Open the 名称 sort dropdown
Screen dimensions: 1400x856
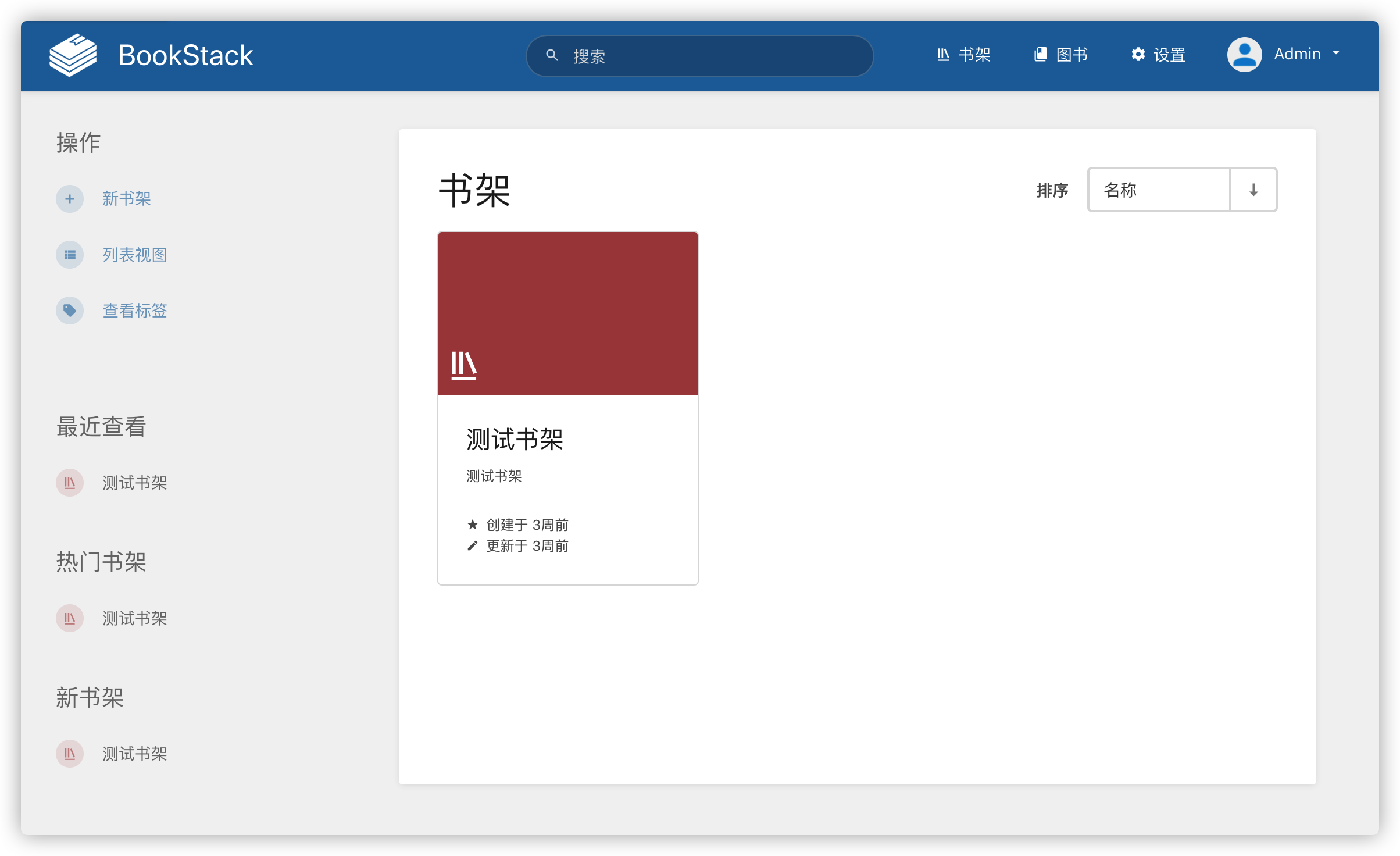[1158, 190]
